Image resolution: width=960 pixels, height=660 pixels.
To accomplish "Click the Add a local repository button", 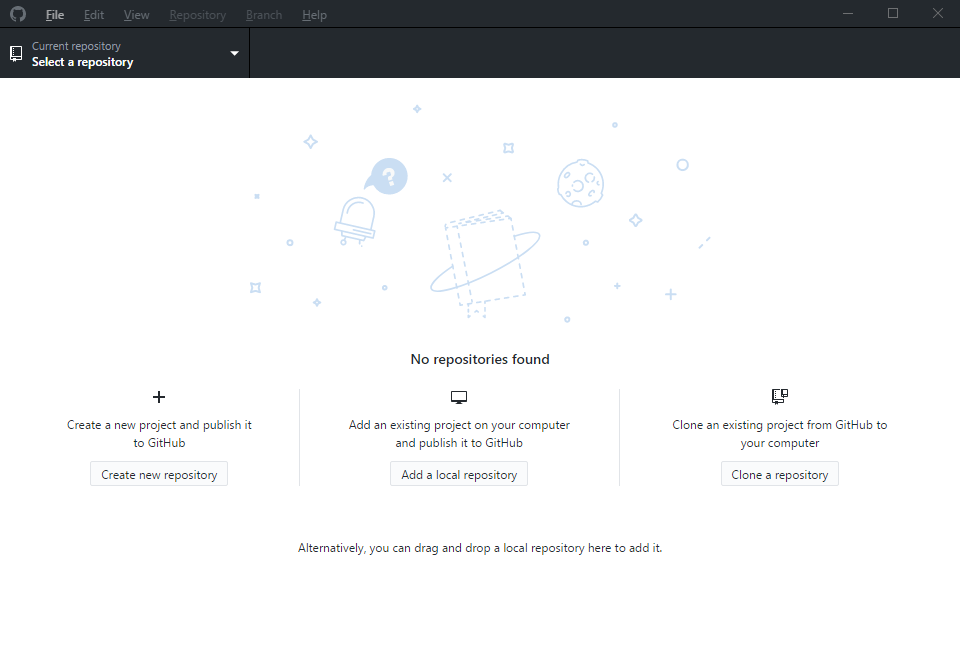I will point(458,473).
